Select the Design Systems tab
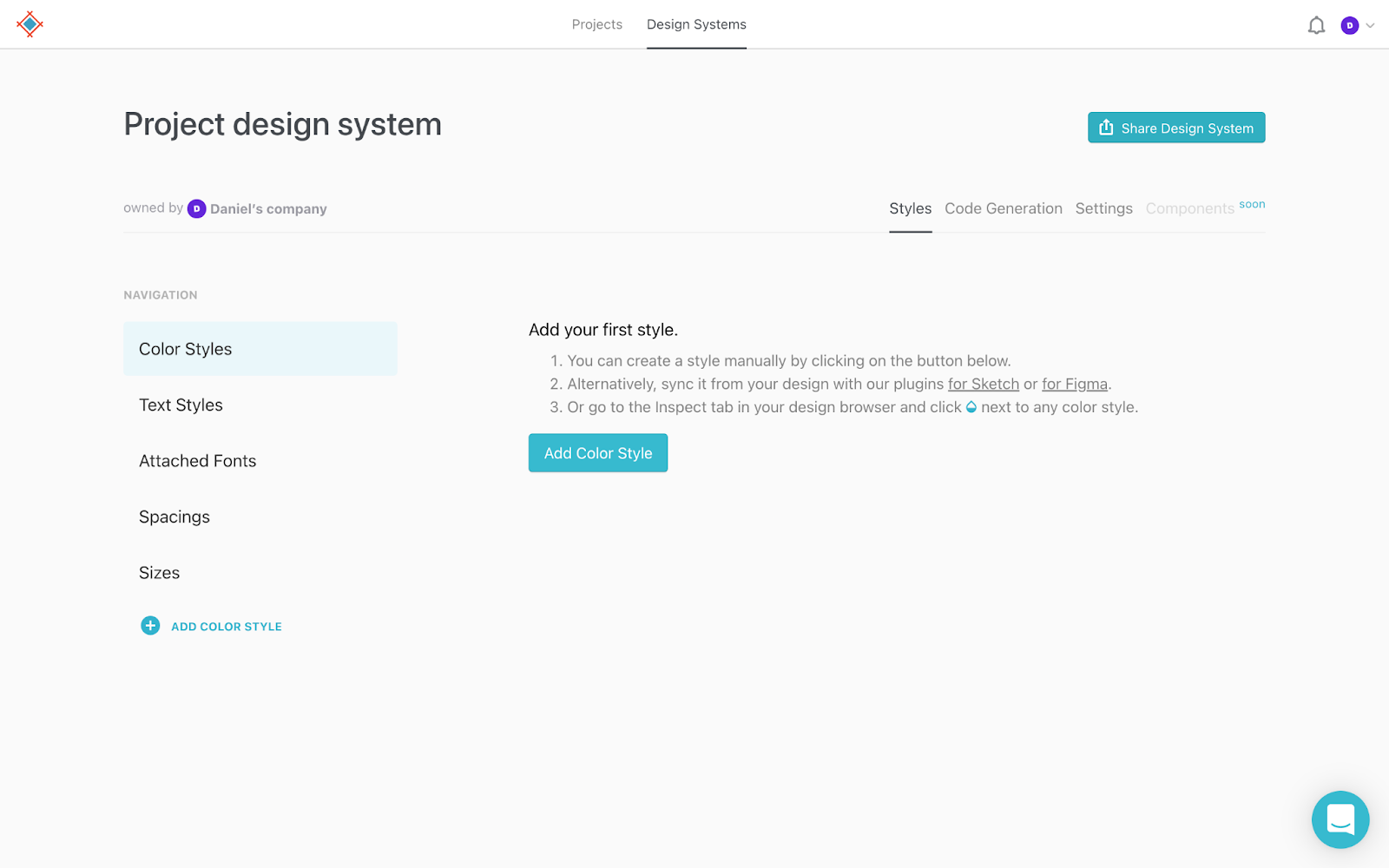 pyautogui.click(x=696, y=24)
